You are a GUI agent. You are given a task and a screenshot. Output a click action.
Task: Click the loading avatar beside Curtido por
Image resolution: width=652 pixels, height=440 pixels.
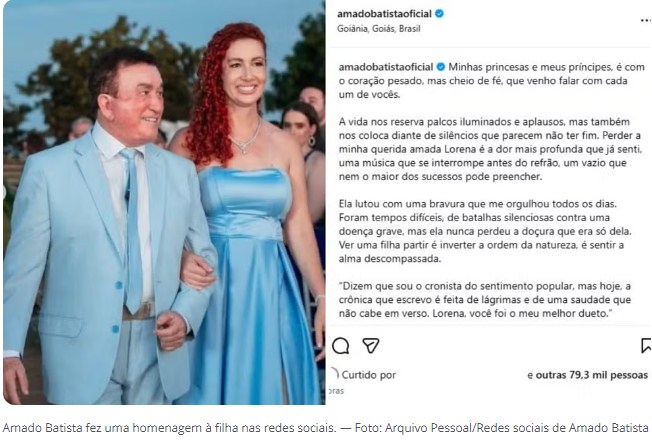[334, 374]
